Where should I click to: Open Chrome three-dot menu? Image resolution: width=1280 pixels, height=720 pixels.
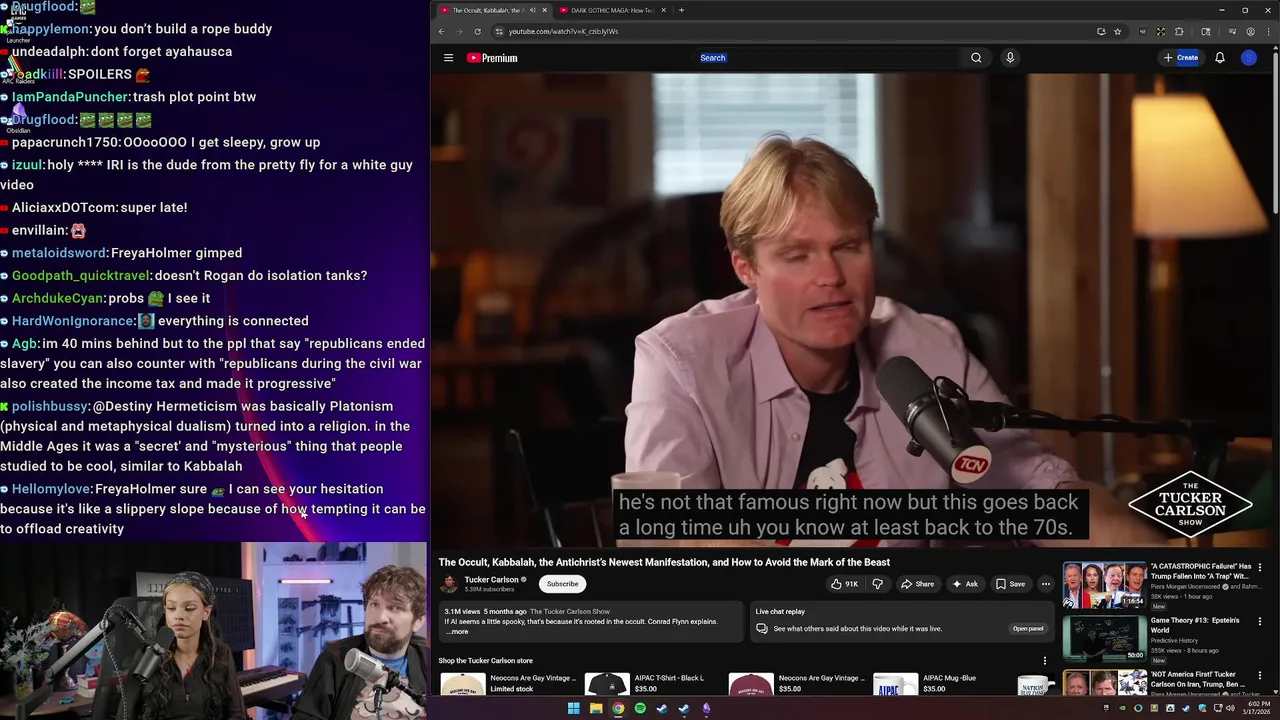pos(1268,31)
